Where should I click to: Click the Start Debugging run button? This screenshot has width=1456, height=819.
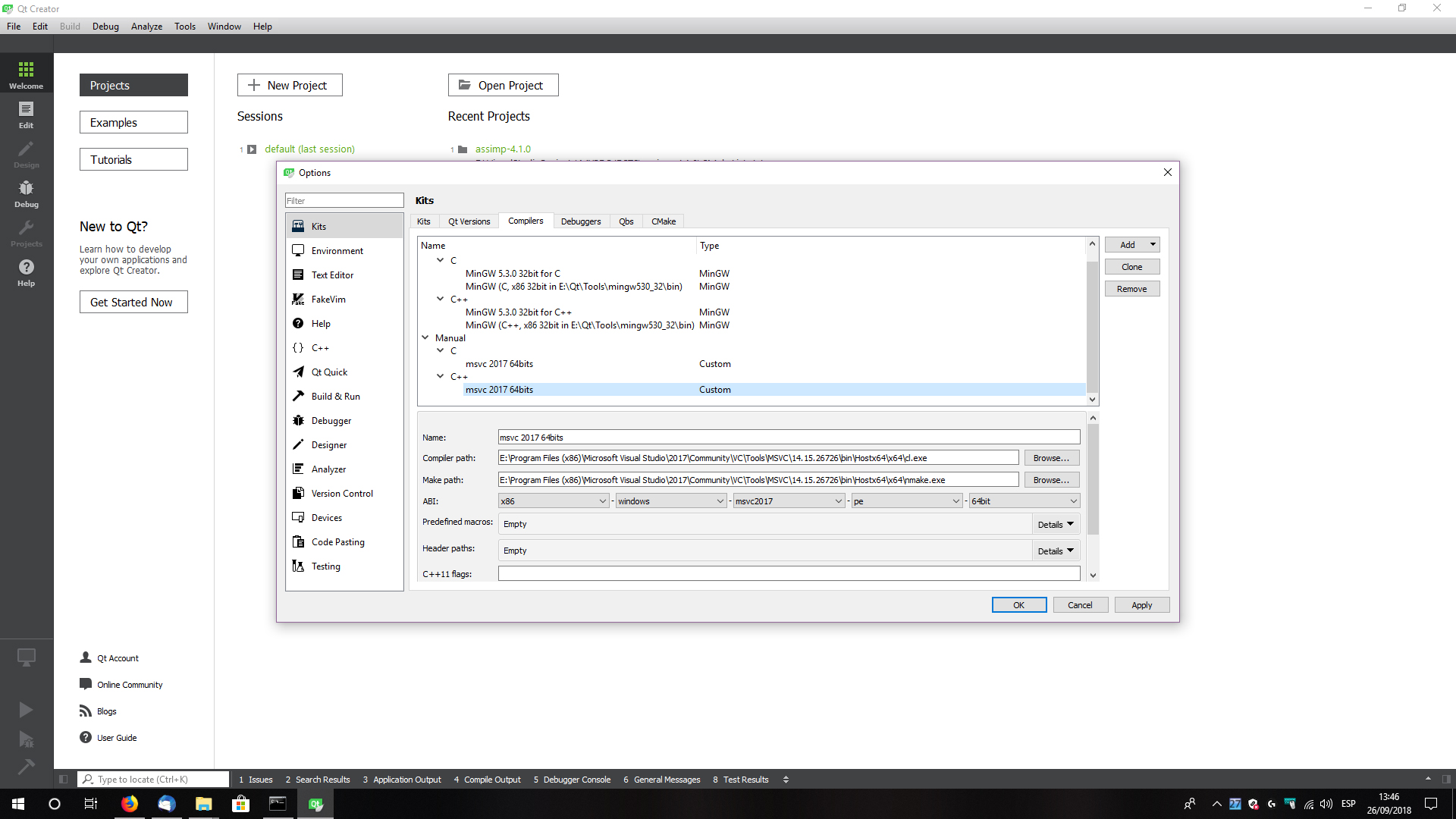tap(26, 739)
